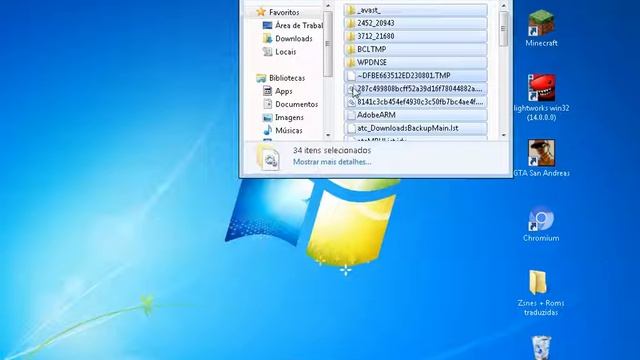Click the Imagens library icon

click(x=267, y=118)
